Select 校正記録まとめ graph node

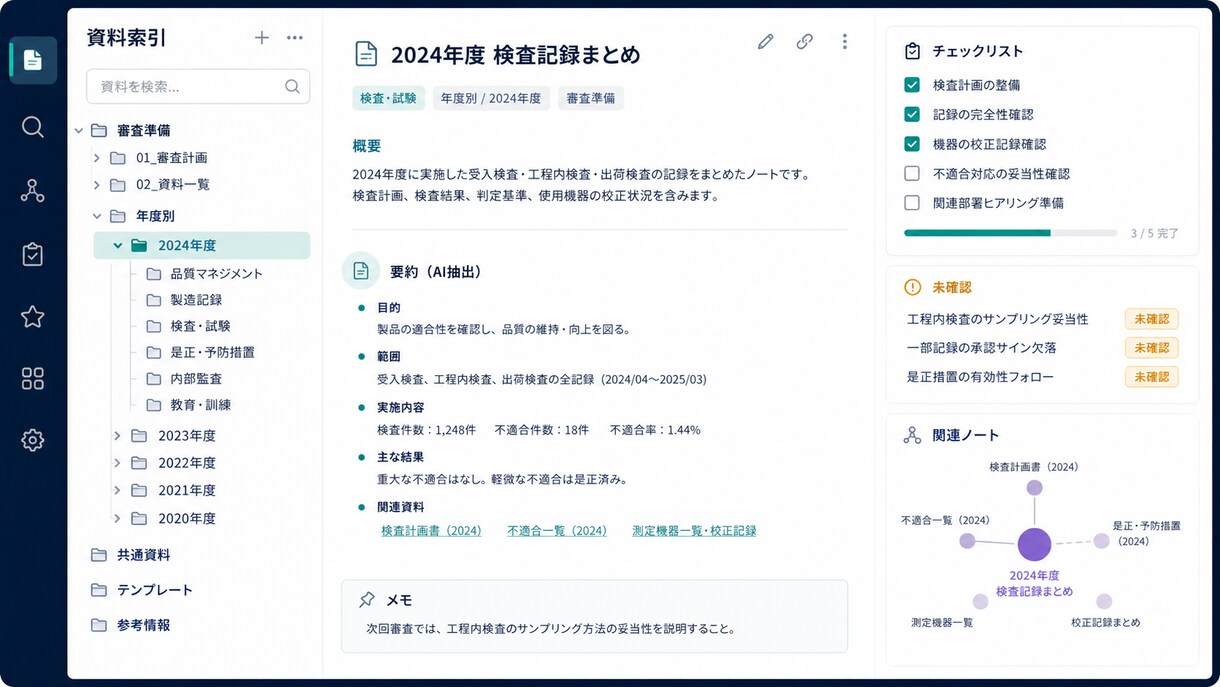pos(1104,602)
